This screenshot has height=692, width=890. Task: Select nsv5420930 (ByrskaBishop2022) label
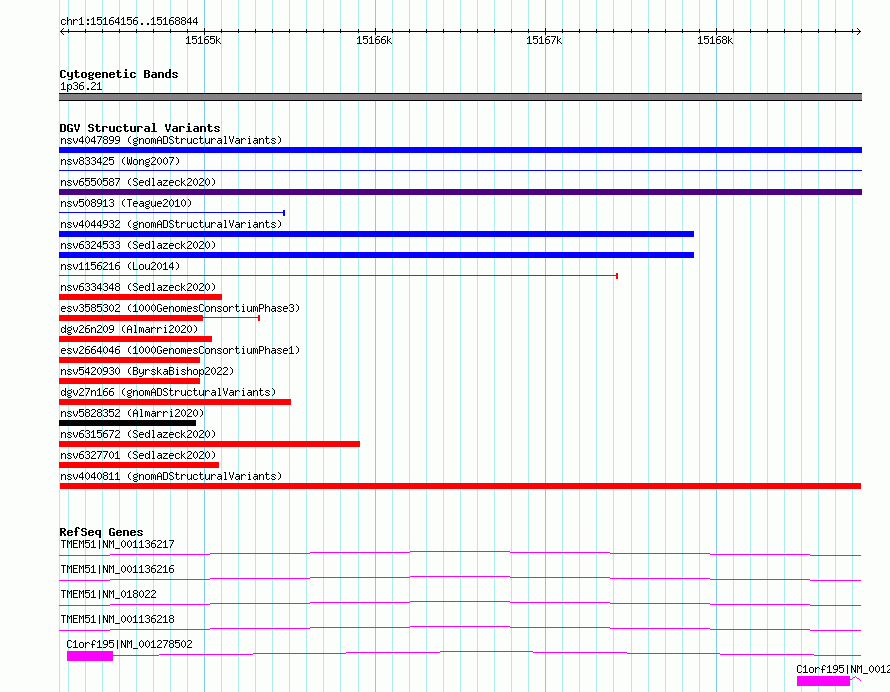click(147, 371)
